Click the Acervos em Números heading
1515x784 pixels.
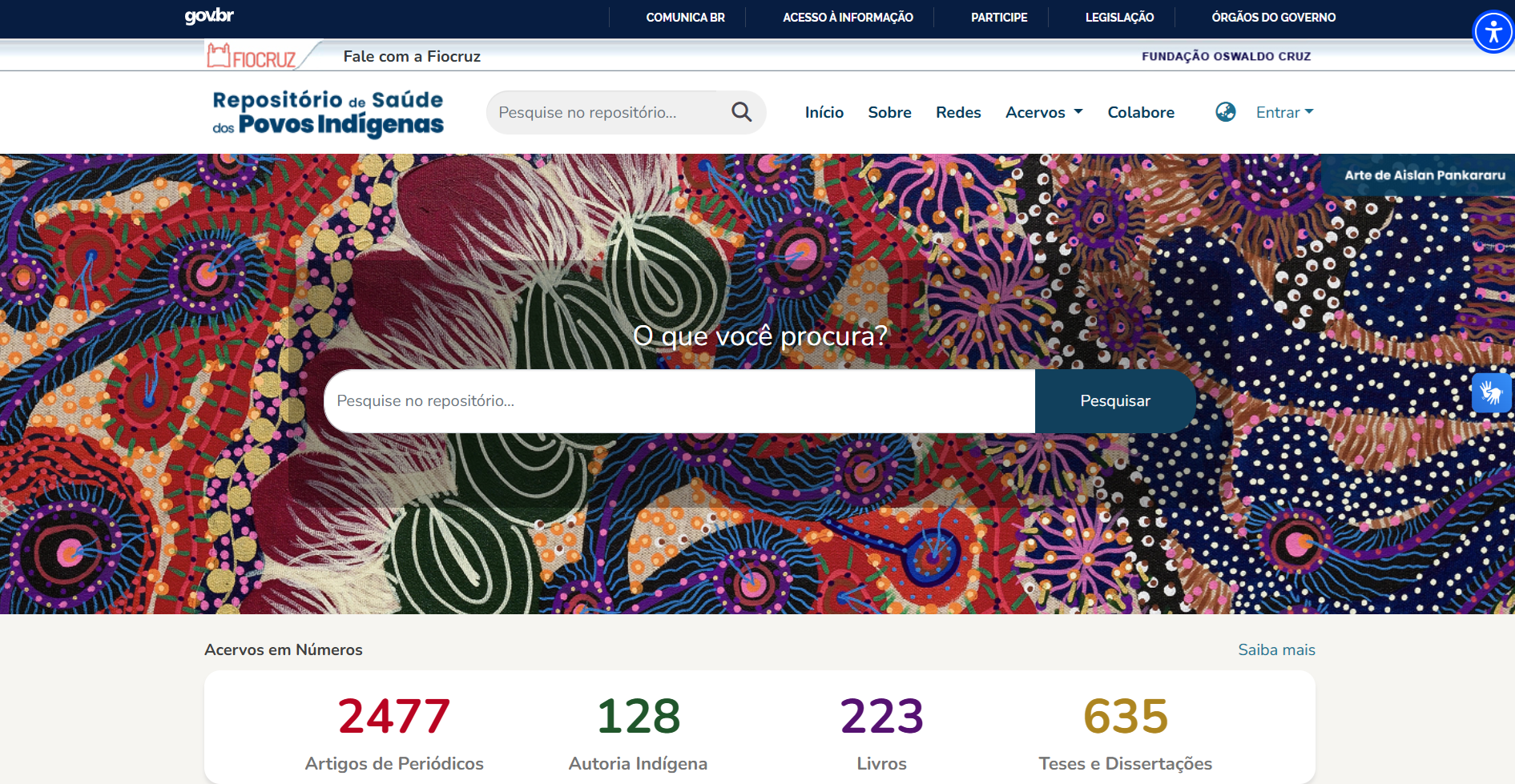[x=284, y=650]
